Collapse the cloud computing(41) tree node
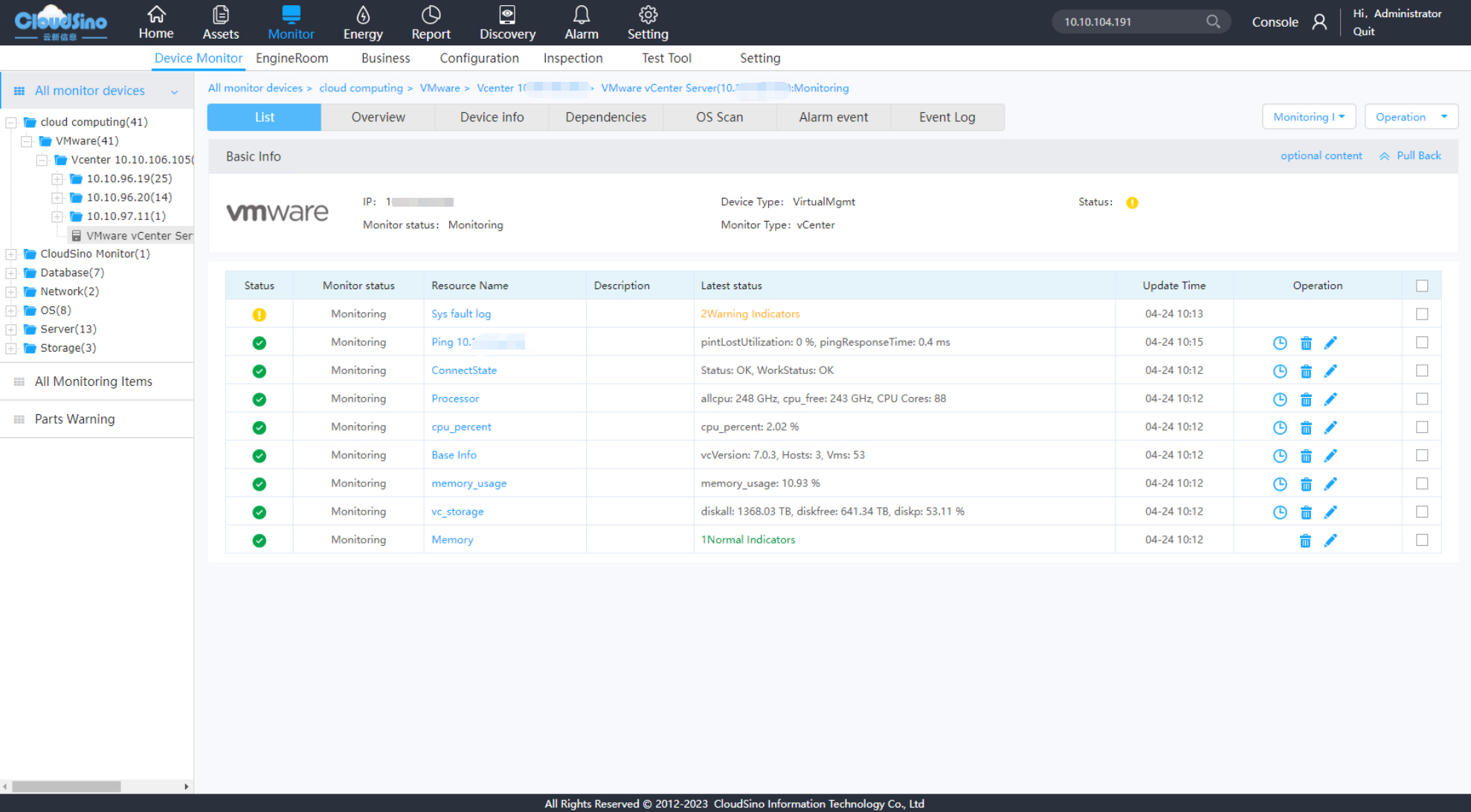This screenshot has width=1471, height=812. [11, 122]
